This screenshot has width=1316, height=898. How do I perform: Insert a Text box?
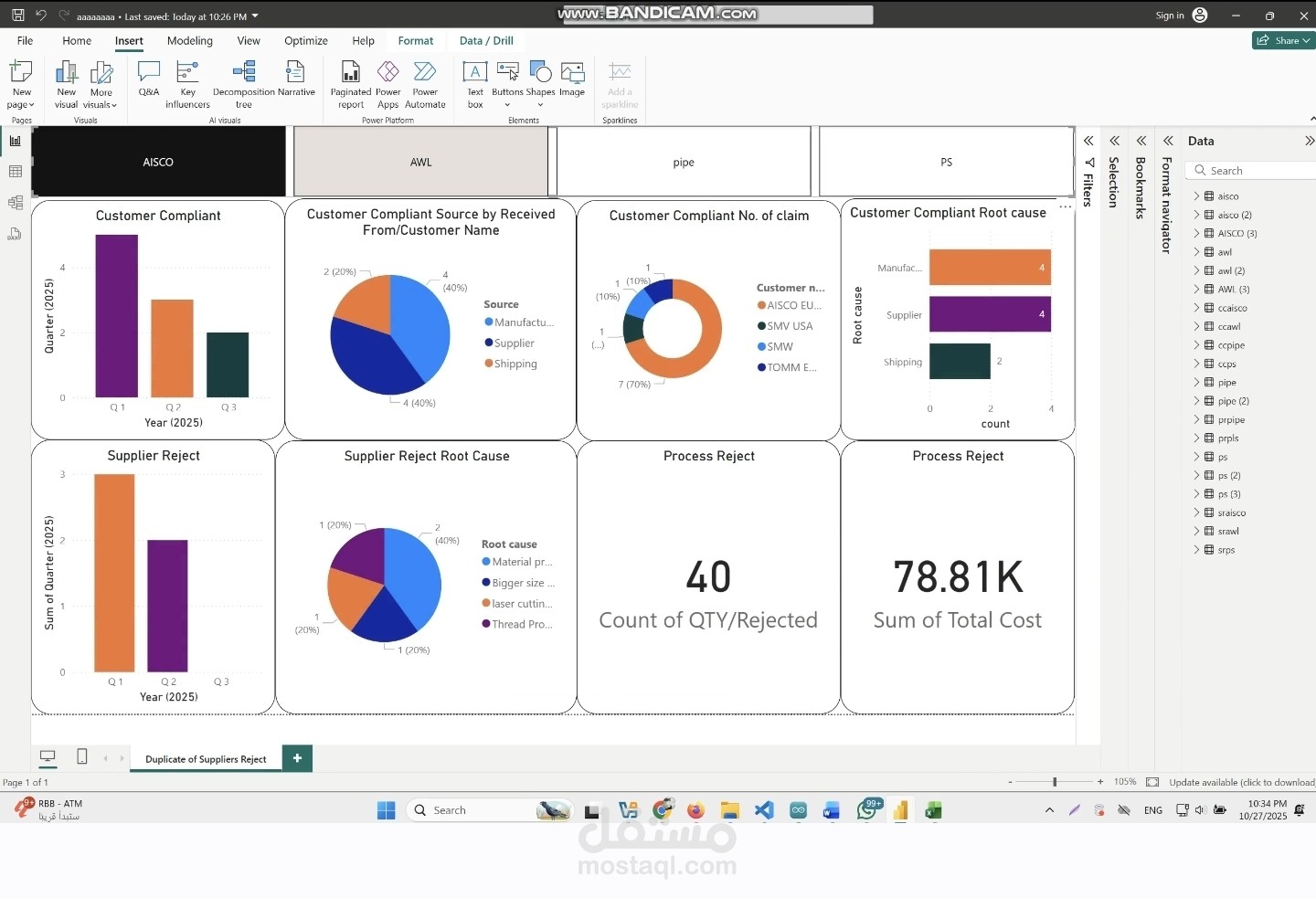pyautogui.click(x=475, y=84)
